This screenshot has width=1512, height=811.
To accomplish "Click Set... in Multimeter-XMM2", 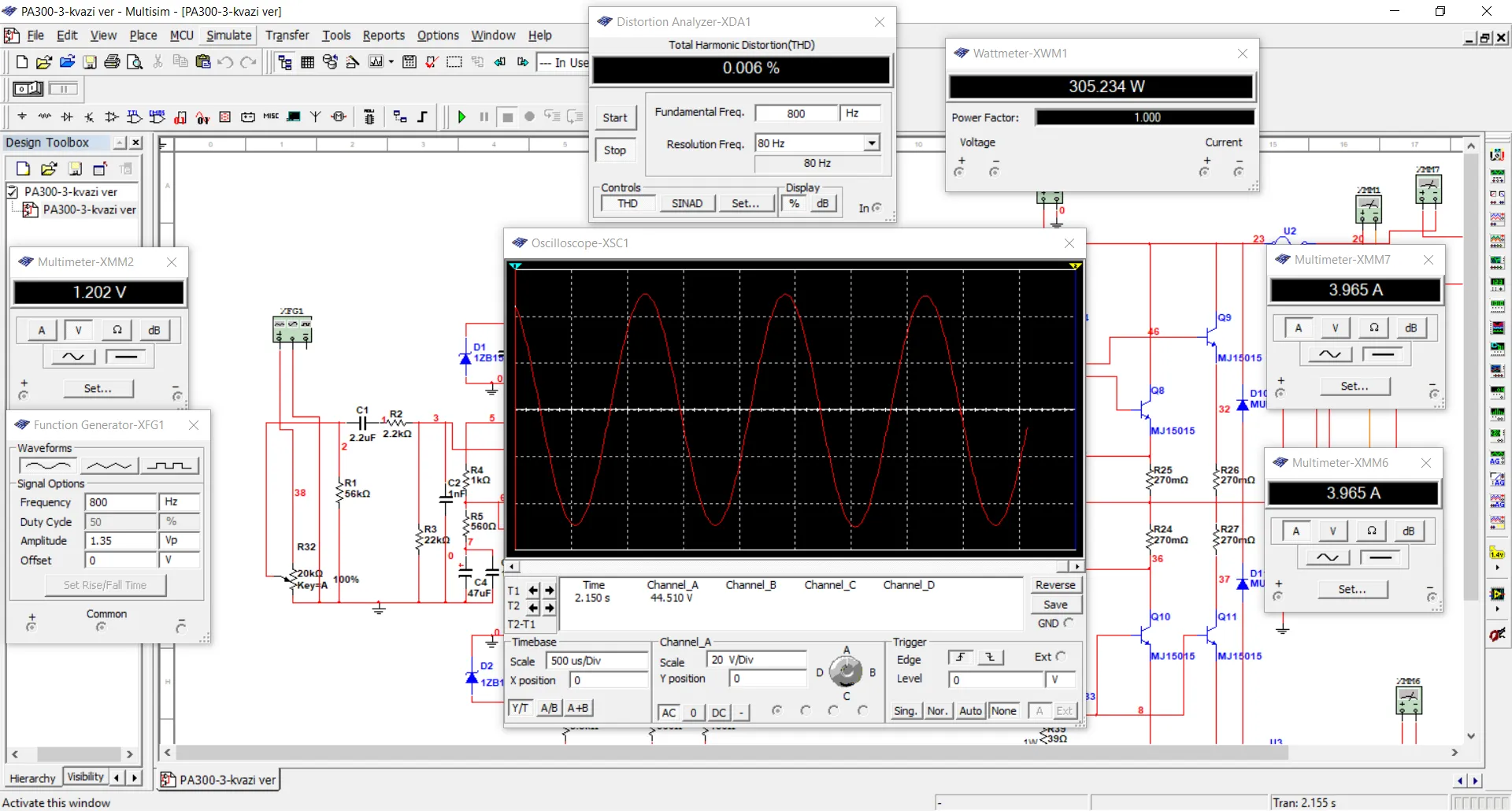I will [98, 388].
